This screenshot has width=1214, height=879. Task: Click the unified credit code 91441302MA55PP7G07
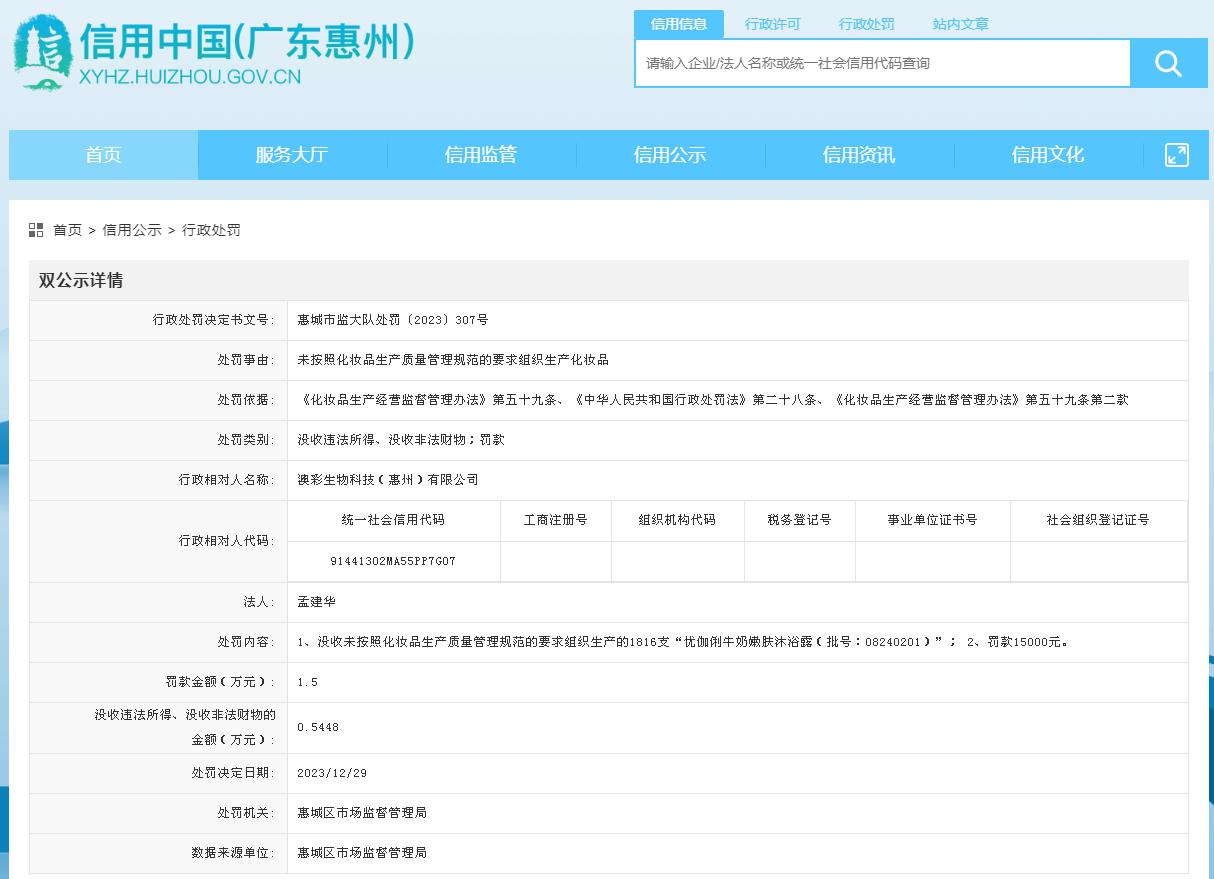click(x=393, y=561)
